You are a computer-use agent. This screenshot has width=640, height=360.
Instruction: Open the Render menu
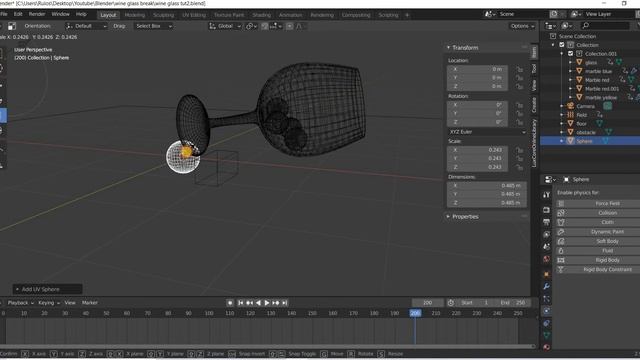tap(37, 14)
